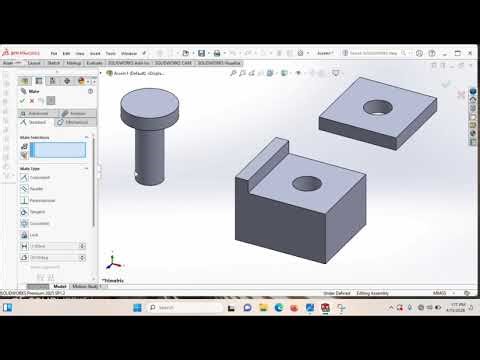Image resolution: width=480 pixels, height=360 pixels.
Task: Switch to the Evaluate ribbon tab
Action: (x=94, y=63)
